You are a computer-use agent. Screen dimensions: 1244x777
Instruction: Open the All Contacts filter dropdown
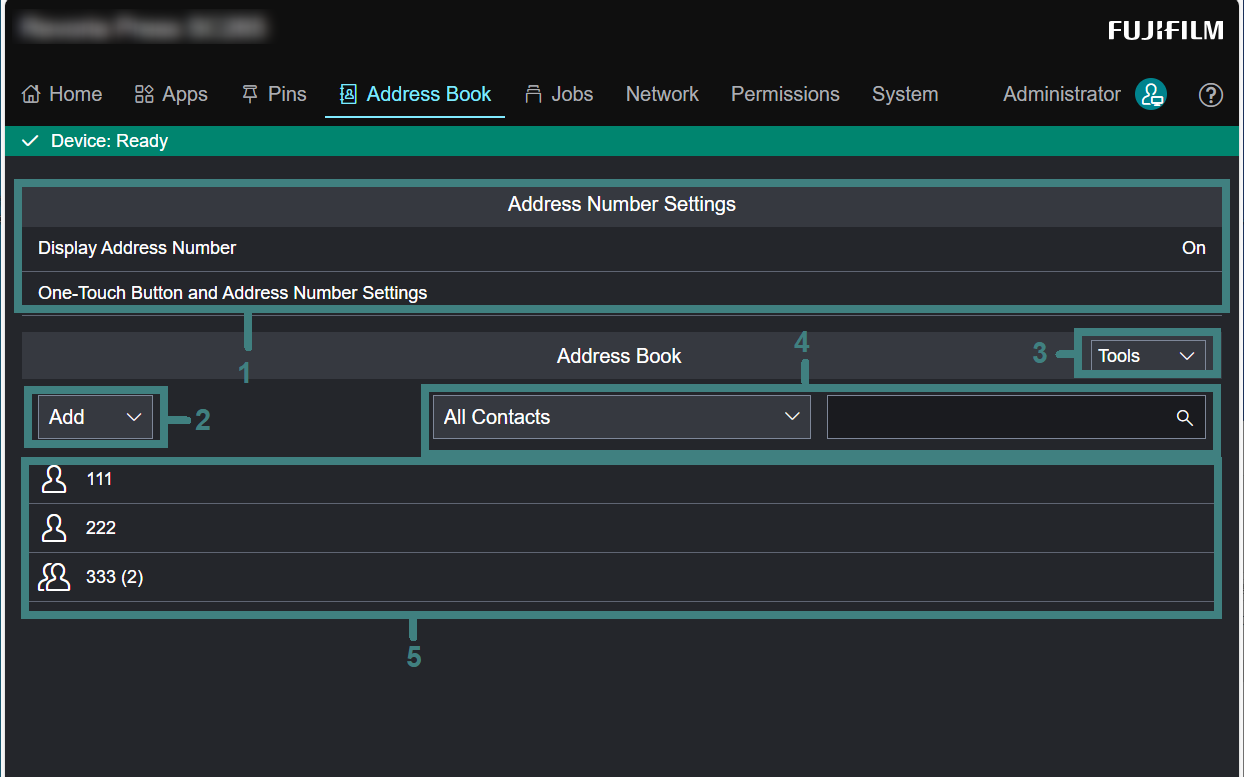620,417
